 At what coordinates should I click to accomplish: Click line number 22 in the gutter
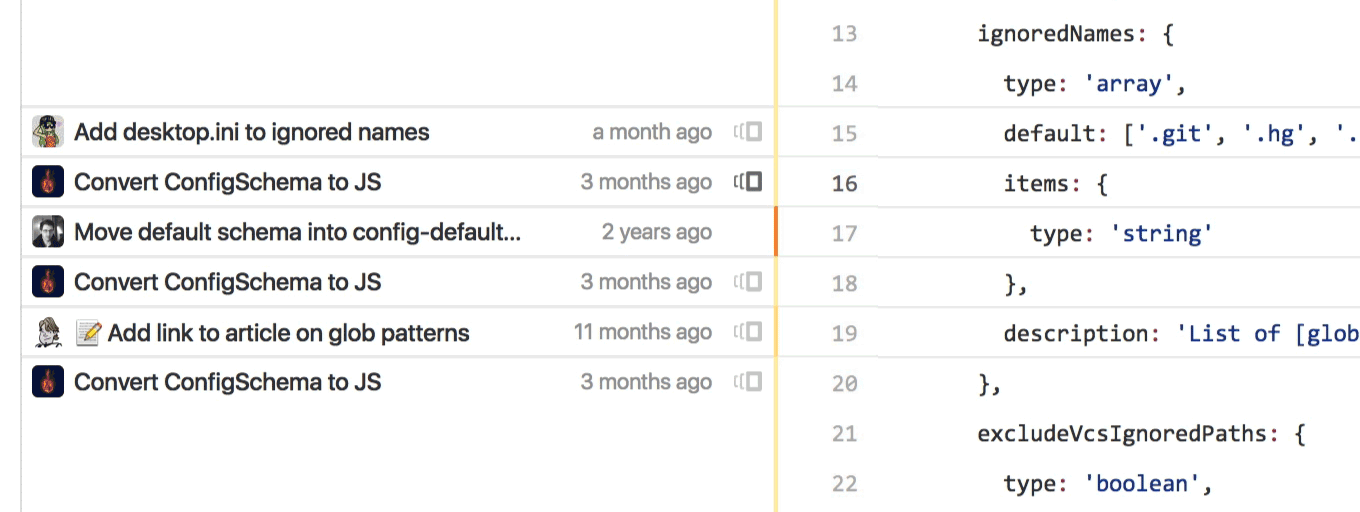click(x=844, y=484)
